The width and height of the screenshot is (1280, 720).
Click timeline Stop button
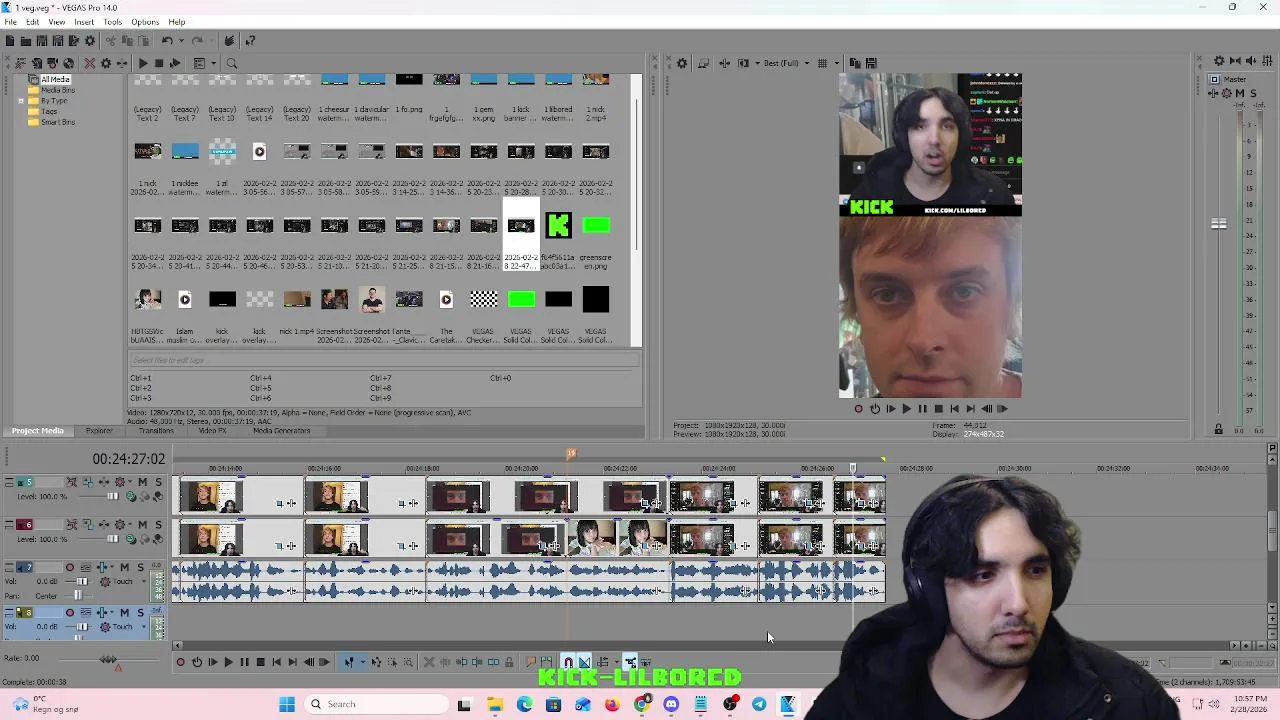coord(260,662)
